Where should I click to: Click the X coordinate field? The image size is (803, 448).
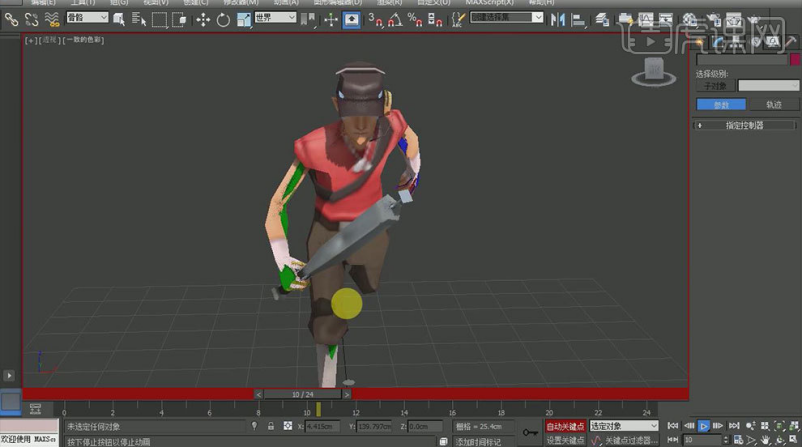(322, 426)
